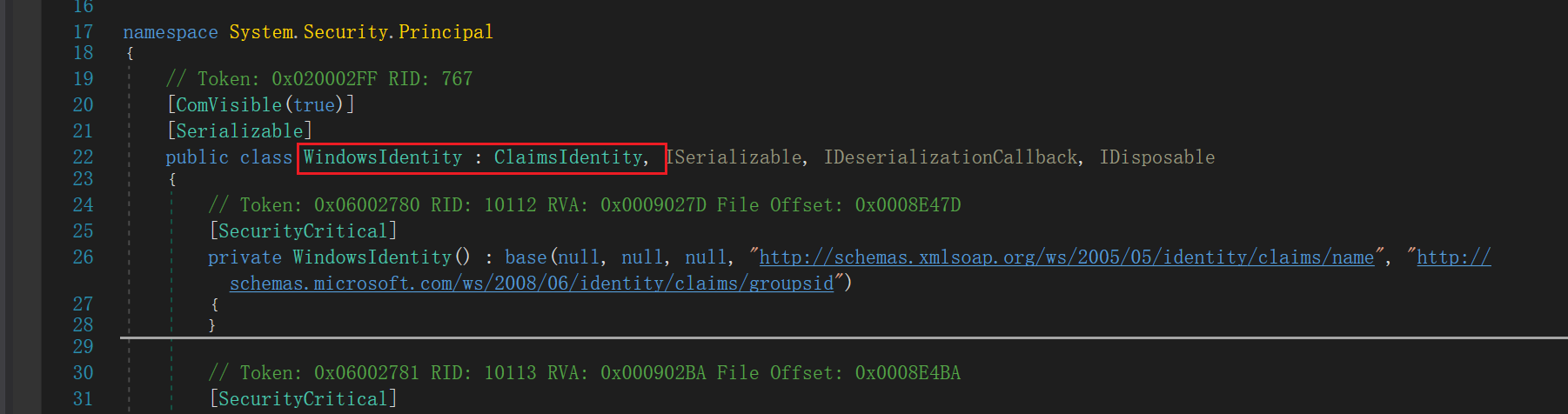Click the private WindowsIdentity constructor name
The image size is (1568, 414).
coord(372,257)
